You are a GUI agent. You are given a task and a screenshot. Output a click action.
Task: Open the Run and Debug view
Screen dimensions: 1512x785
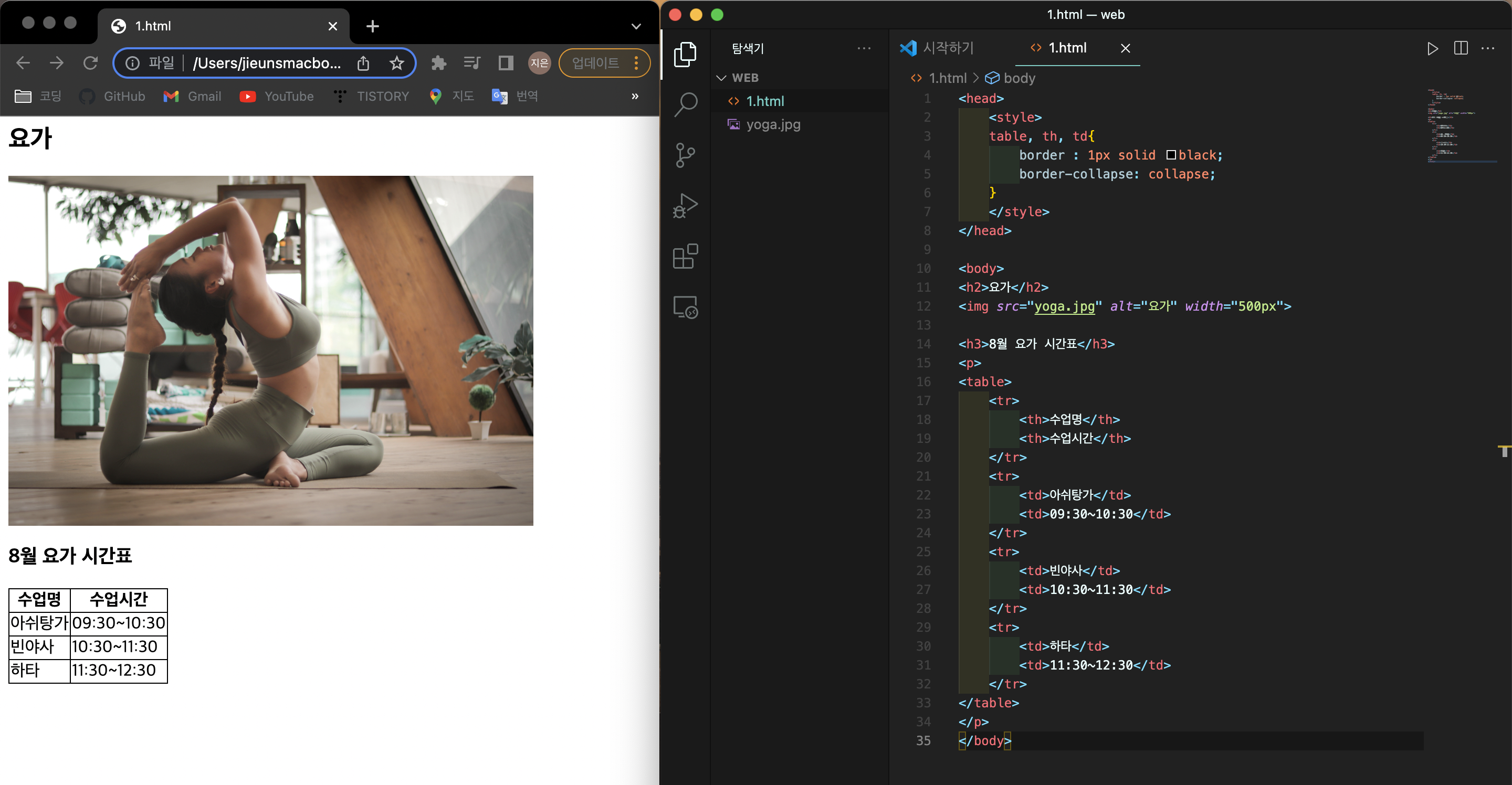click(685, 206)
